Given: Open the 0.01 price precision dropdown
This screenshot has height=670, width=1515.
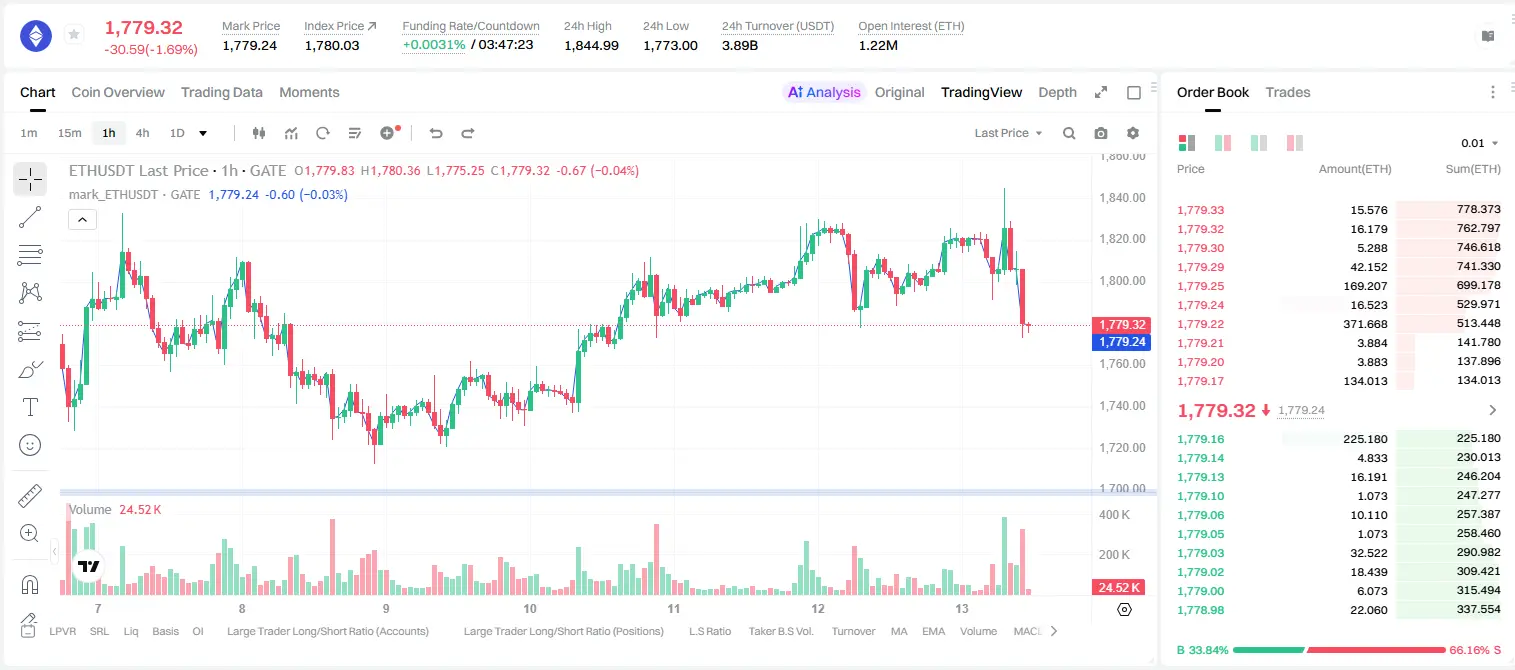Looking at the screenshot, I should [1480, 143].
